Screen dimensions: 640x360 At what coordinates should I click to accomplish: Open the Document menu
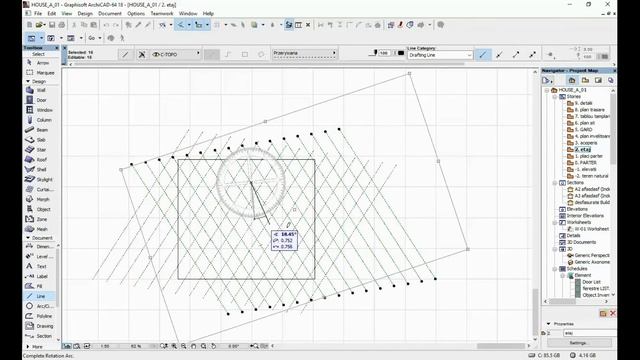point(110,13)
